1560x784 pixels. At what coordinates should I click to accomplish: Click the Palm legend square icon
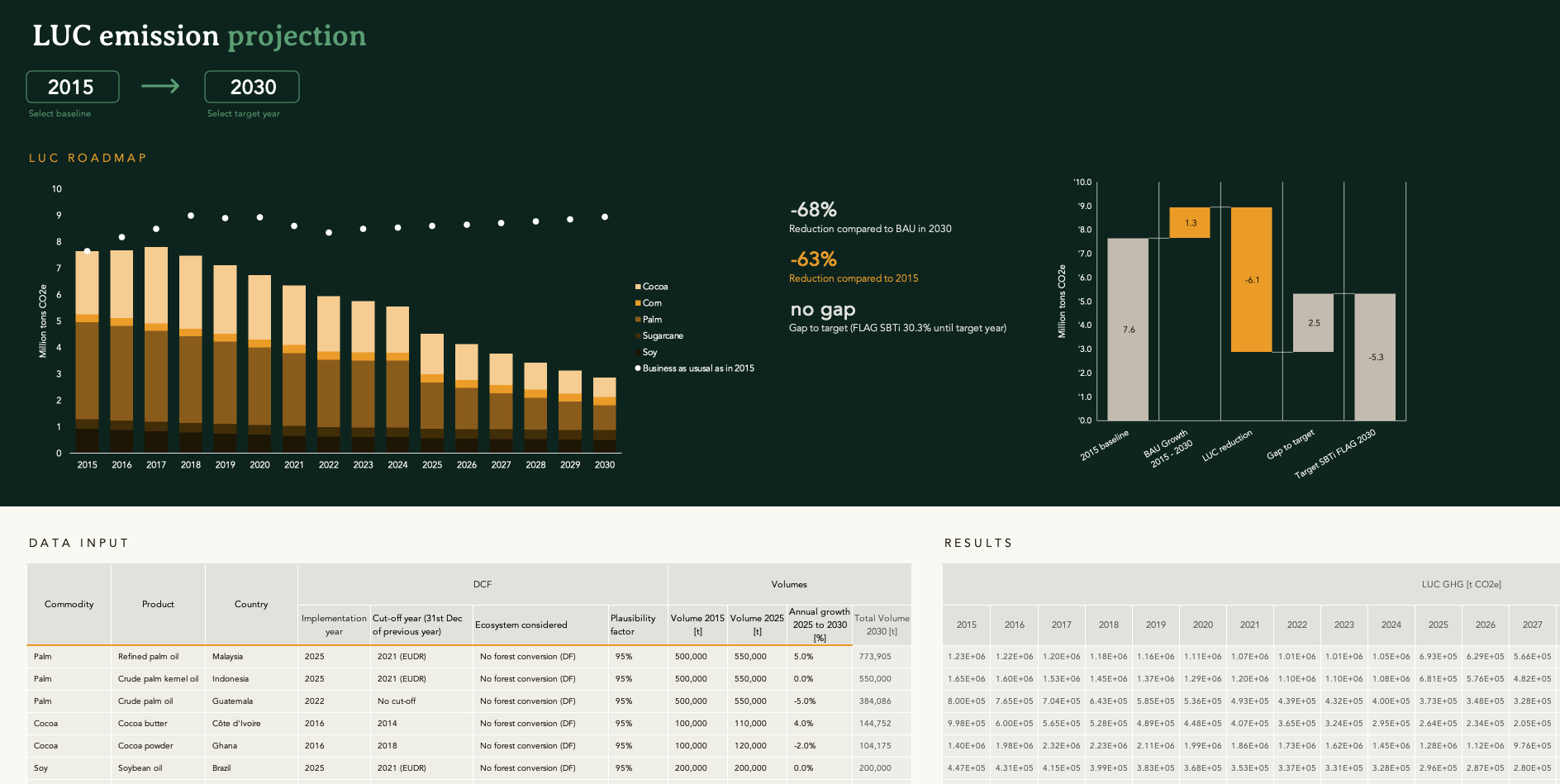637,319
